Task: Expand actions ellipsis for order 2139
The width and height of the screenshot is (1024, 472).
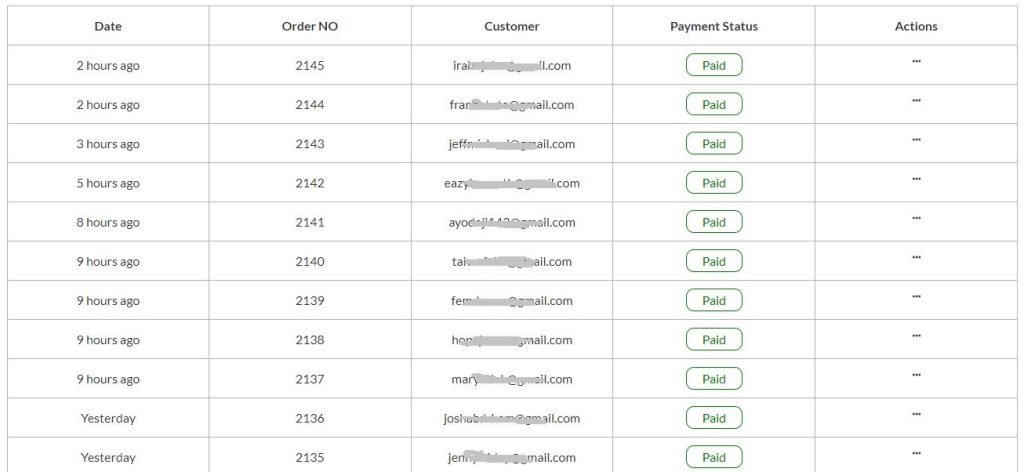Action: [x=916, y=297]
